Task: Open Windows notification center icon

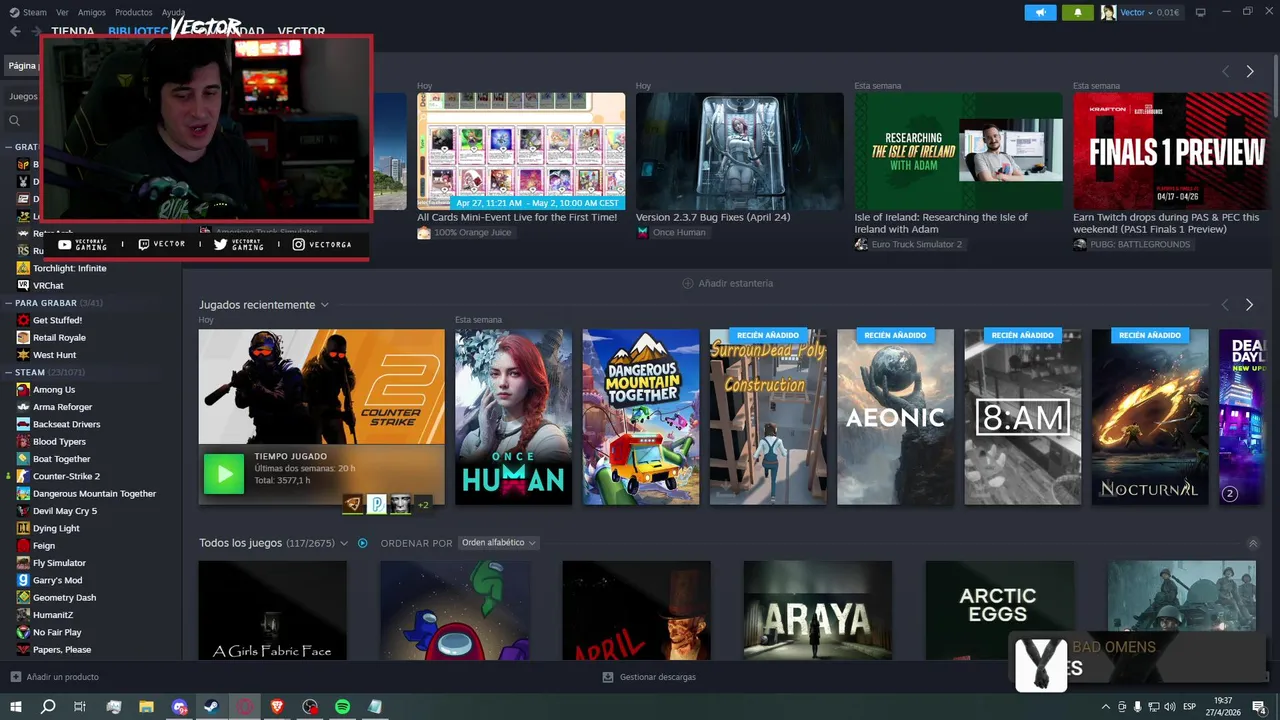Action: pos(1259,706)
